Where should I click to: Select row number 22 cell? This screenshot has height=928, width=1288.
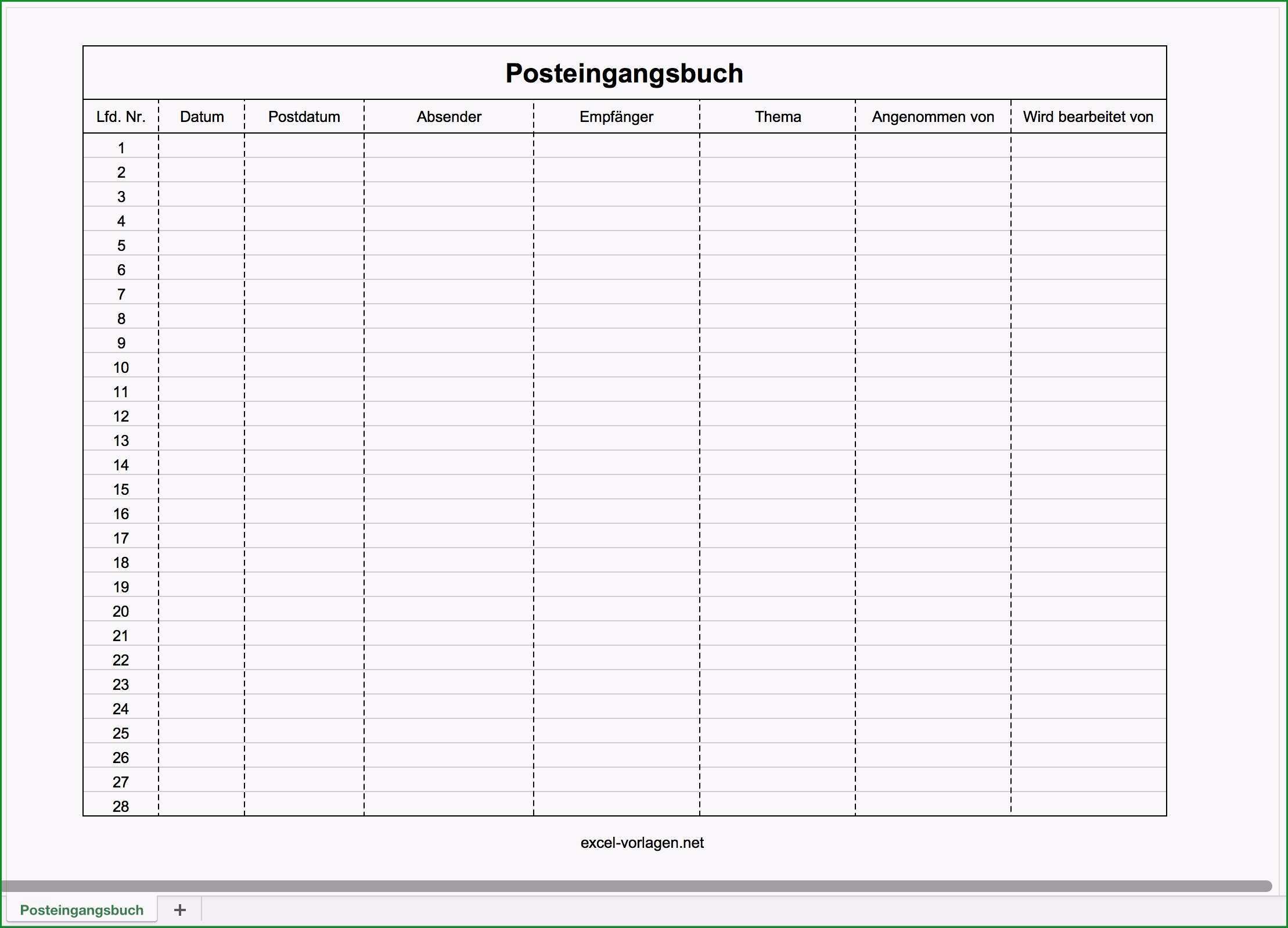pyautogui.click(x=121, y=658)
